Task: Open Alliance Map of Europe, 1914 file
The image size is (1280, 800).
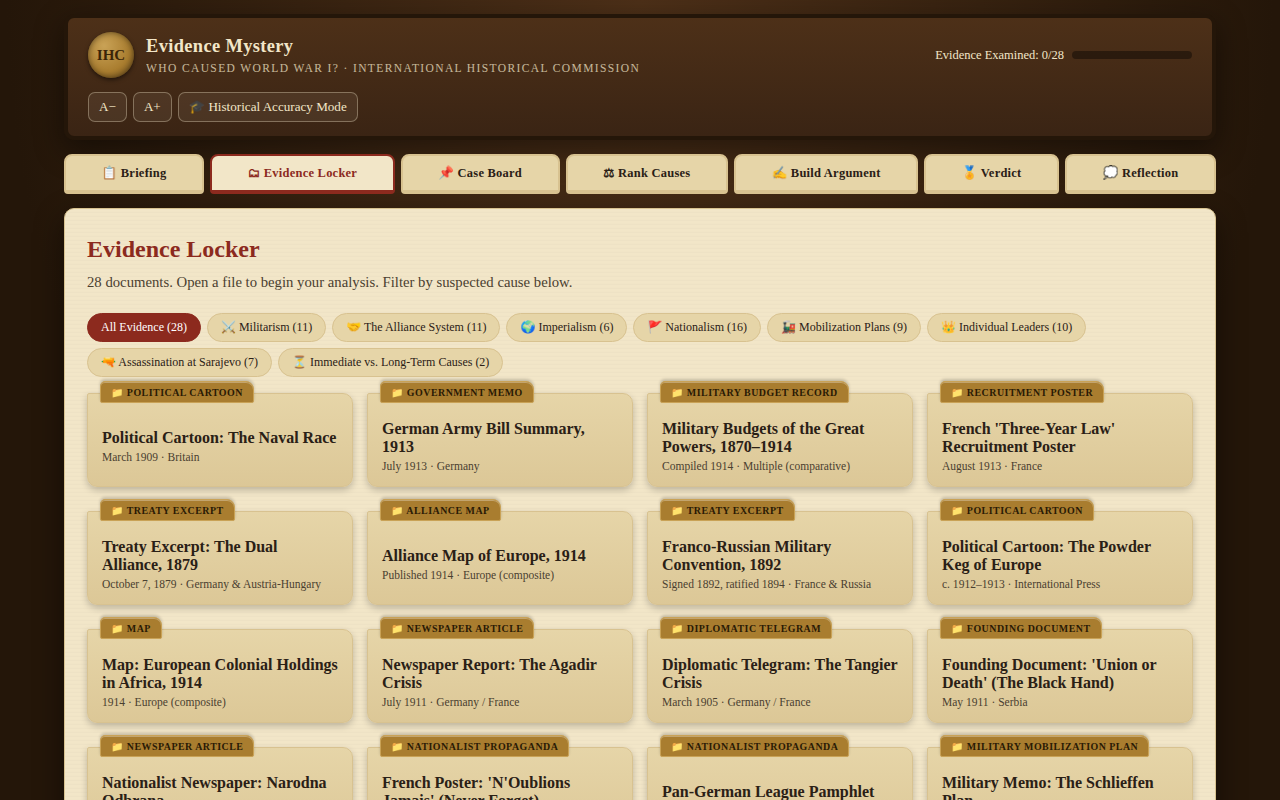Action: tap(500, 558)
